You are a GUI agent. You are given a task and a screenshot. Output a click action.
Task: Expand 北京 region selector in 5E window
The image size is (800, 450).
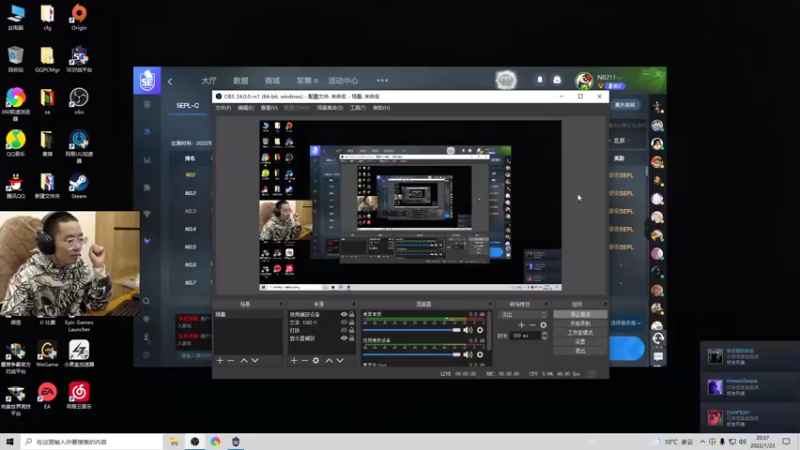click(x=621, y=140)
